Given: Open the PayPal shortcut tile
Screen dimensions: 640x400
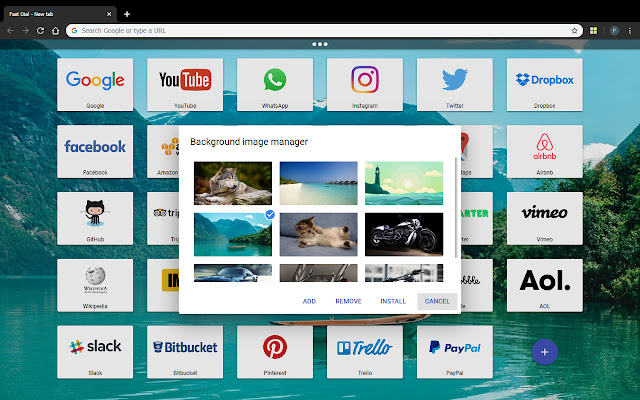Looking at the screenshot, I should pyautogui.click(x=455, y=351).
